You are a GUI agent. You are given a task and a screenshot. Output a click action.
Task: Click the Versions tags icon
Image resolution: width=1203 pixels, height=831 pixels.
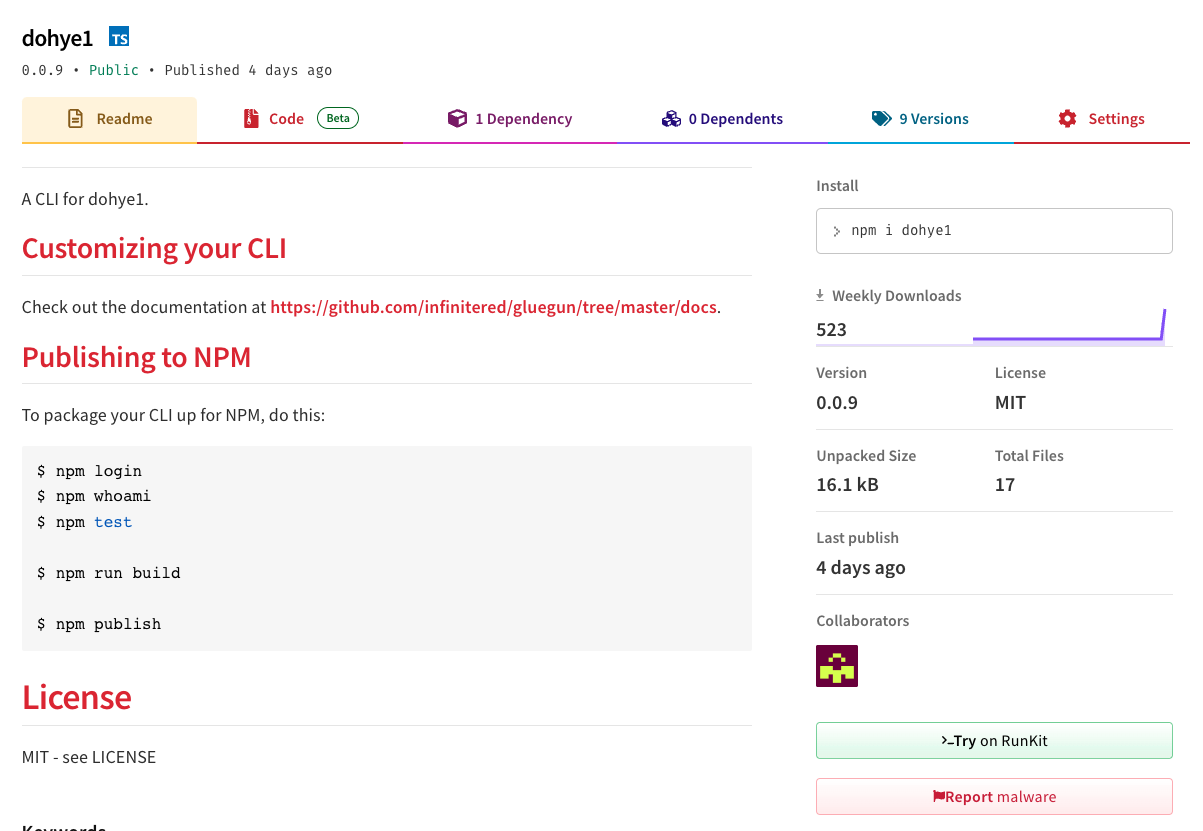pos(881,119)
